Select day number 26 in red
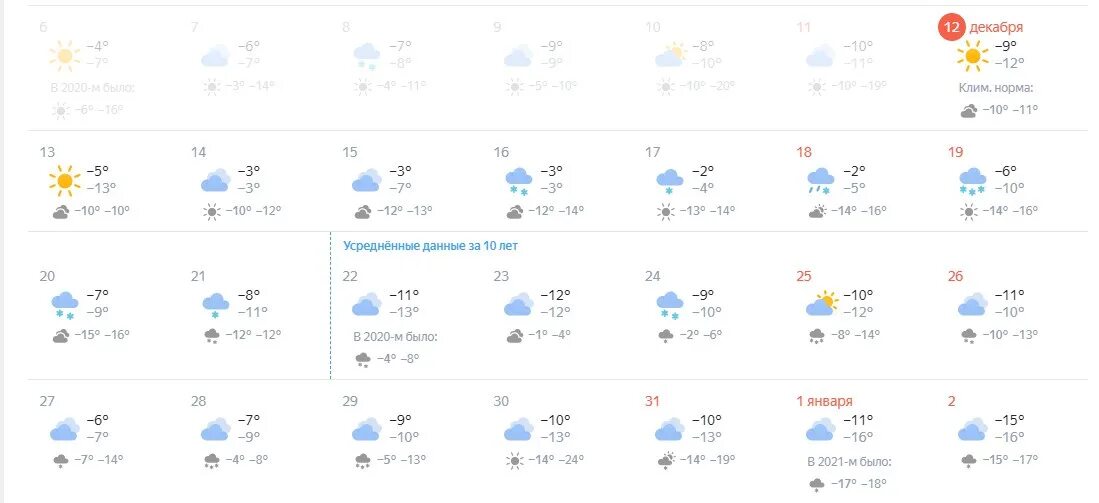The height and width of the screenshot is (503, 1099). pos(955,276)
